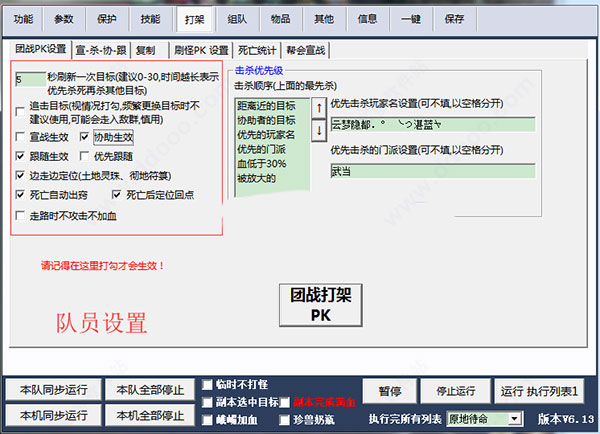Toggle the 副本选中目标 checkbox
Viewport: 600px width, 434px height.
click(207, 402)
